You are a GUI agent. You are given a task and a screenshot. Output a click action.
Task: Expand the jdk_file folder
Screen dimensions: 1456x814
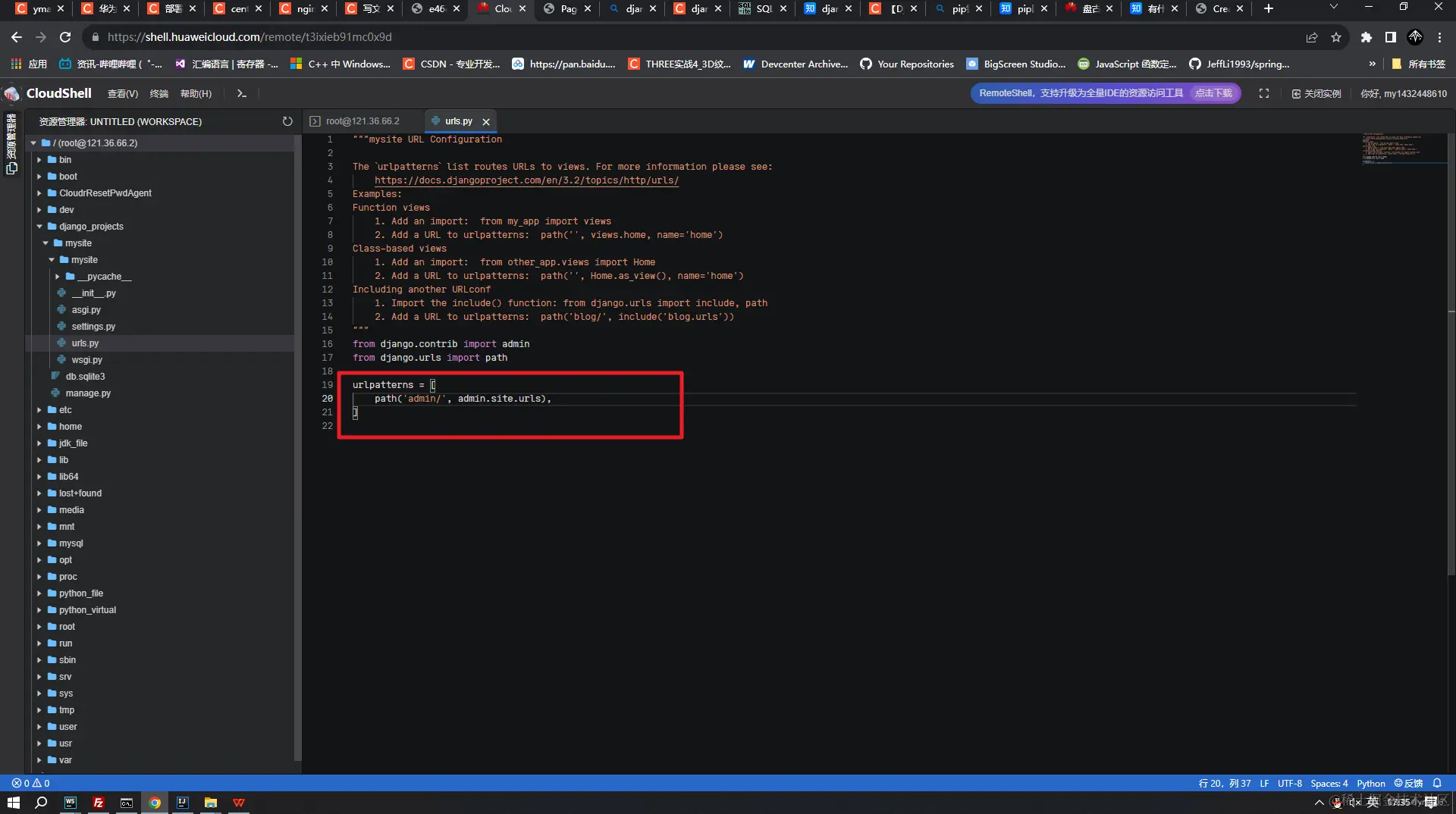[x=39, y=443]
